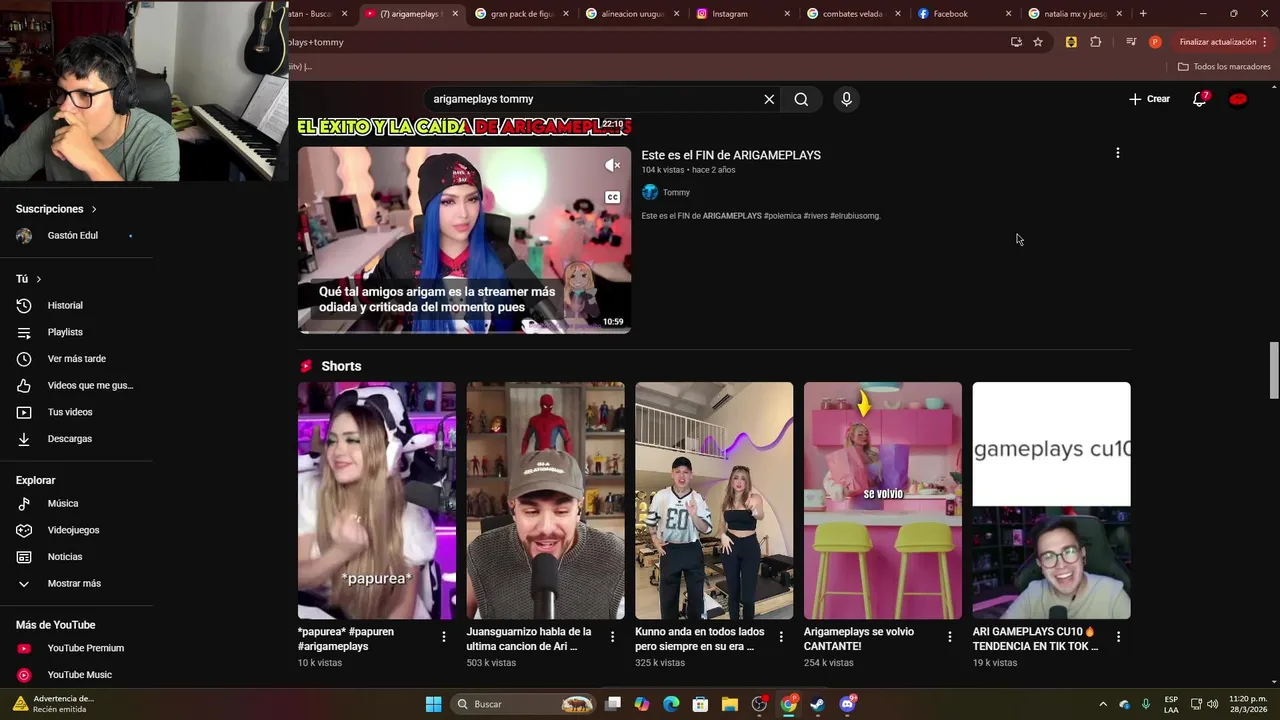This screenshot has width=1280, height=720.
Task: Switch to the arigameplays YouTube tab
Action: point(410,14)
